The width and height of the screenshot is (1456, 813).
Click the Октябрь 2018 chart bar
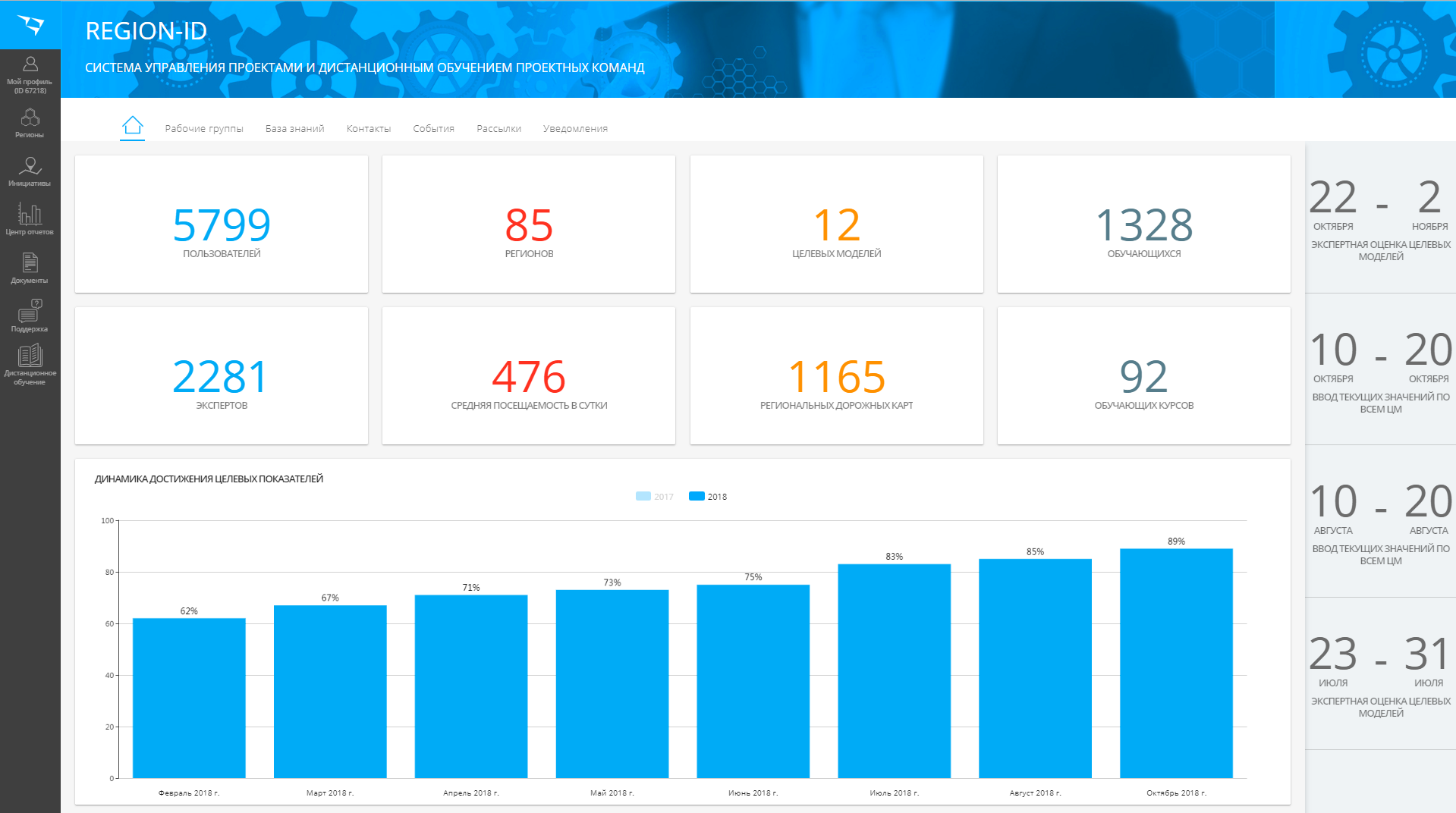pos(1175,664)
